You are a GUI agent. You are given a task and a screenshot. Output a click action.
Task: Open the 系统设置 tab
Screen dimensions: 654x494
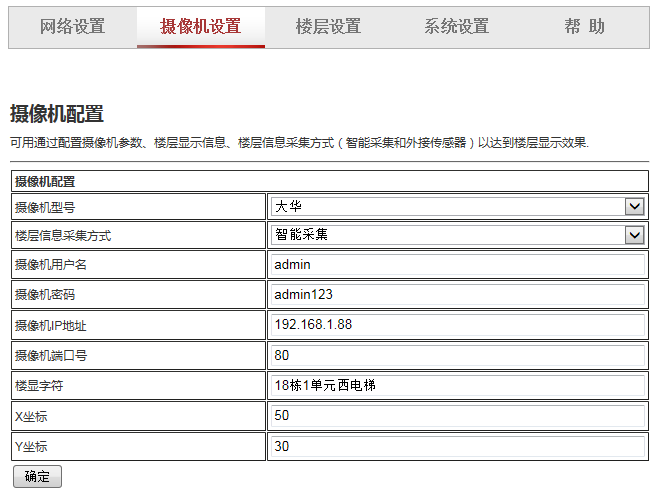click(x=457, y=27)
